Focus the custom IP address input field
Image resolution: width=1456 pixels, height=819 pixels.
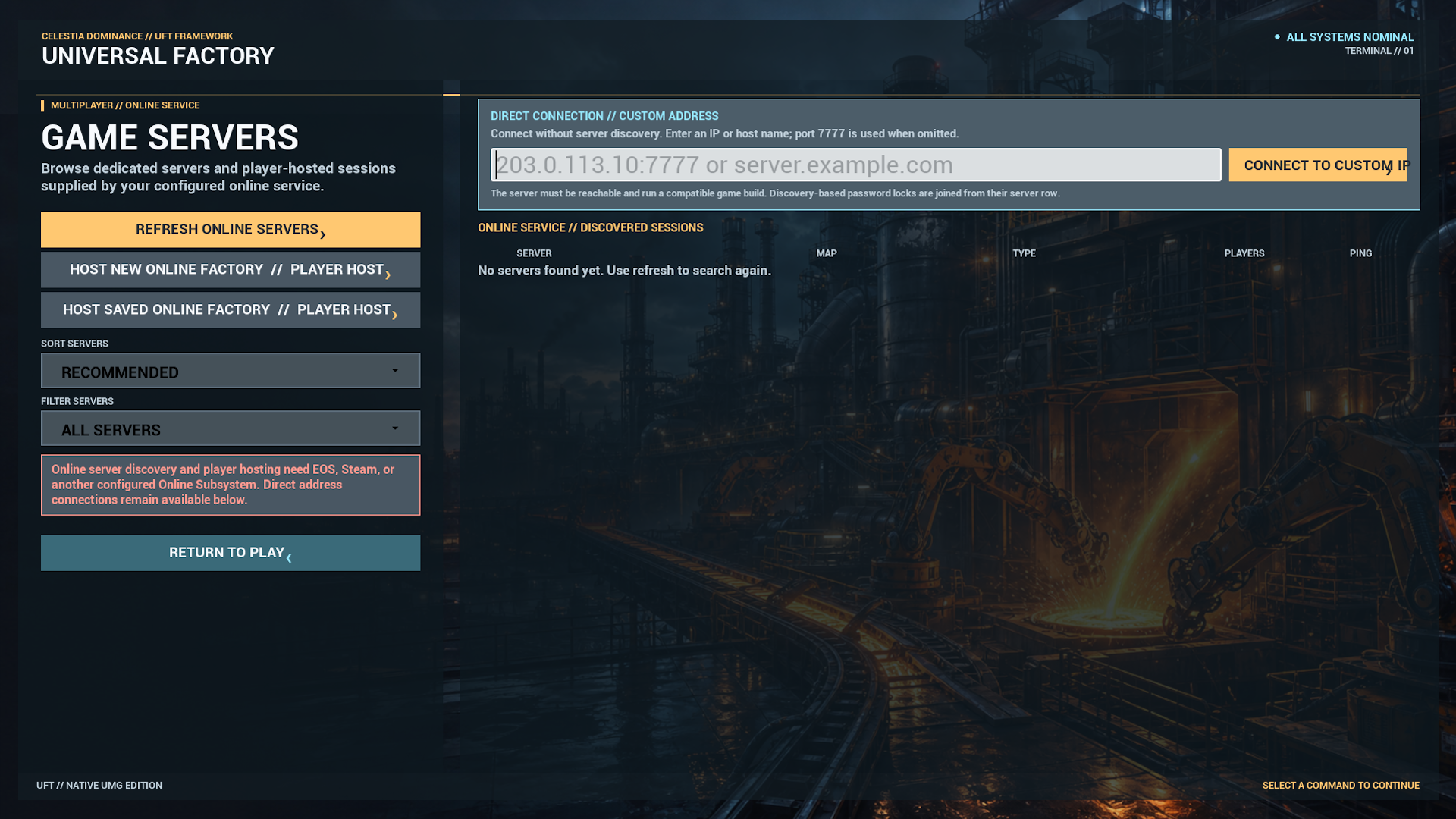(x=855, y=165)
